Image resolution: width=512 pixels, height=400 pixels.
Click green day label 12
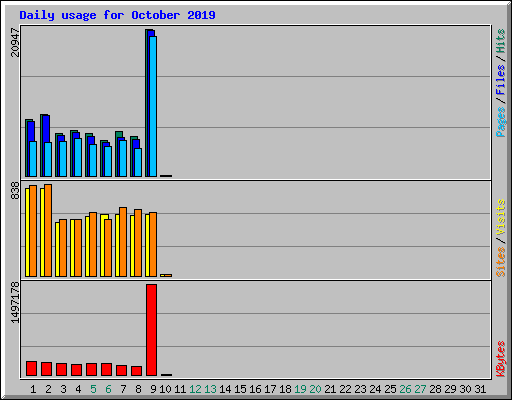click(195, 389)
